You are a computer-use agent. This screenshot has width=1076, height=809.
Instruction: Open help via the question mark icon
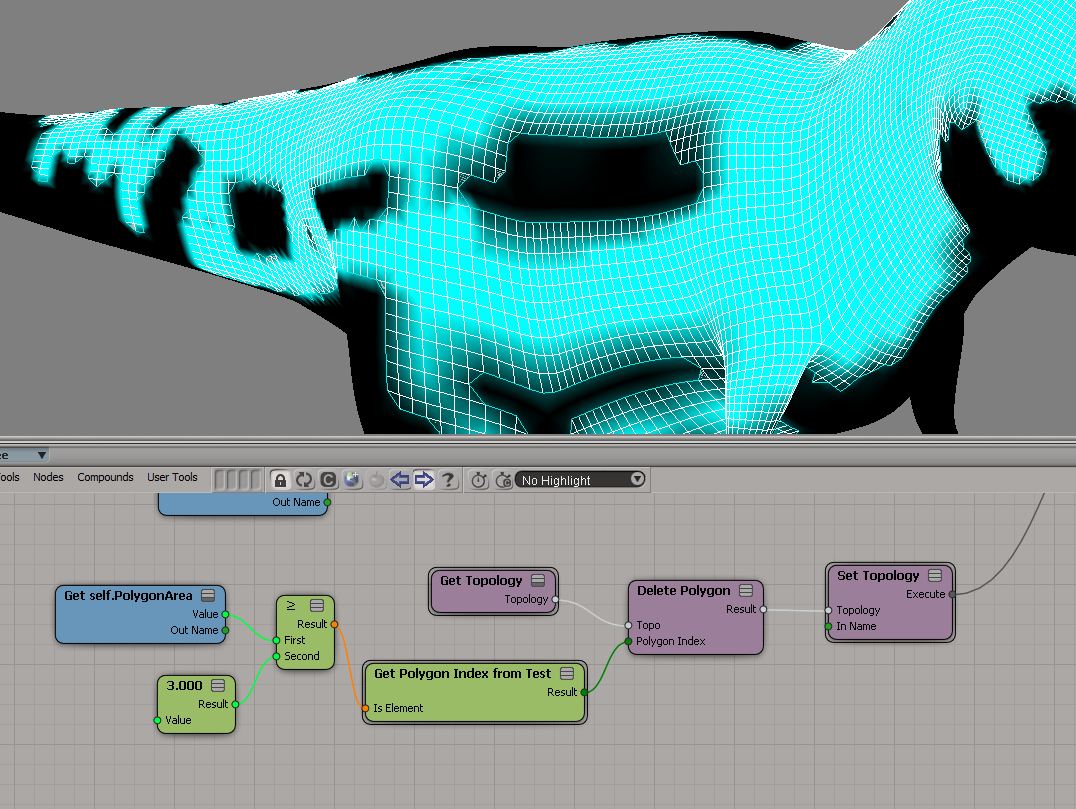tap(448, 480)
